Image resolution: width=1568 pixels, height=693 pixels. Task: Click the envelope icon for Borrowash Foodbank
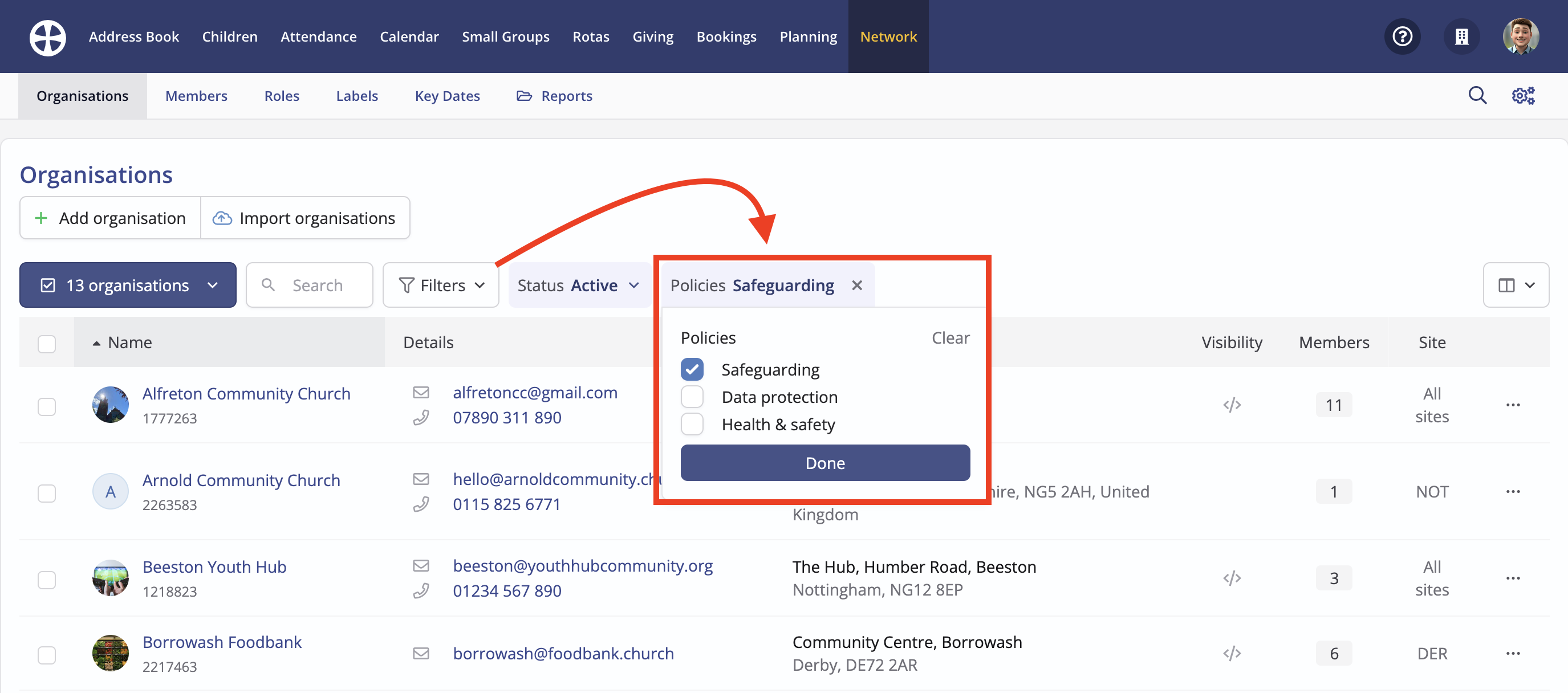click(421, 654)
